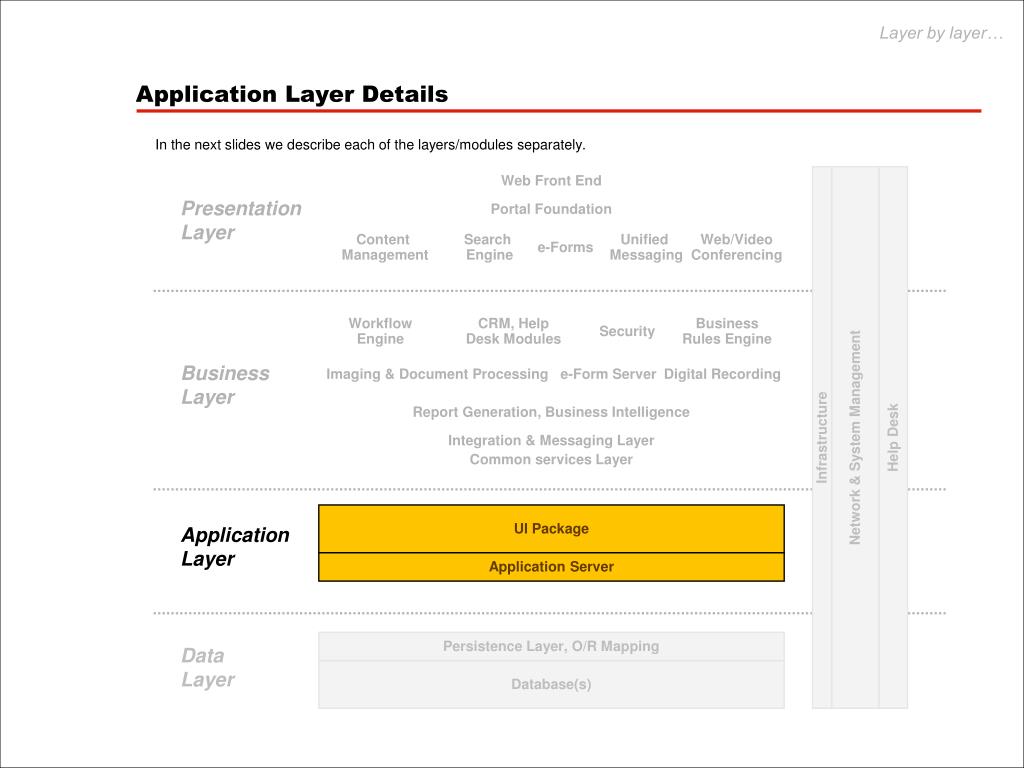Select the Content Management label
The width and height of the screenshot is (1024, 768).
coord(385,248)
